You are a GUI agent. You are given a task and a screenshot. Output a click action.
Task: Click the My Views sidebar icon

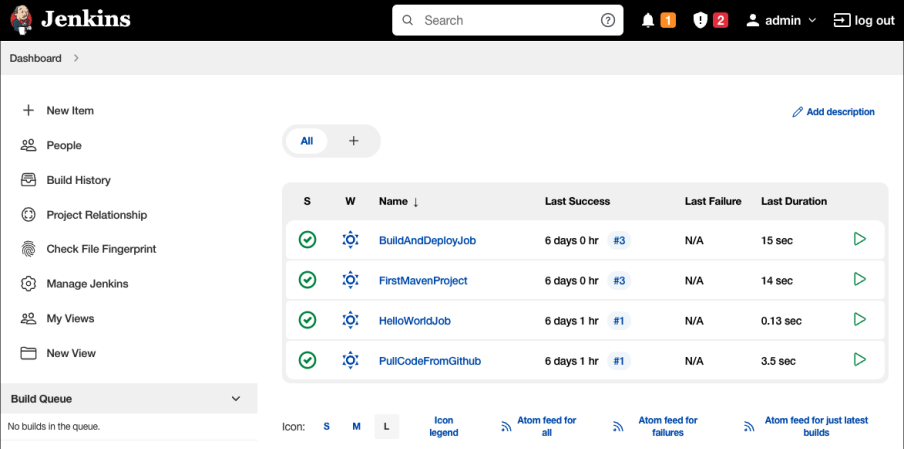28,318
